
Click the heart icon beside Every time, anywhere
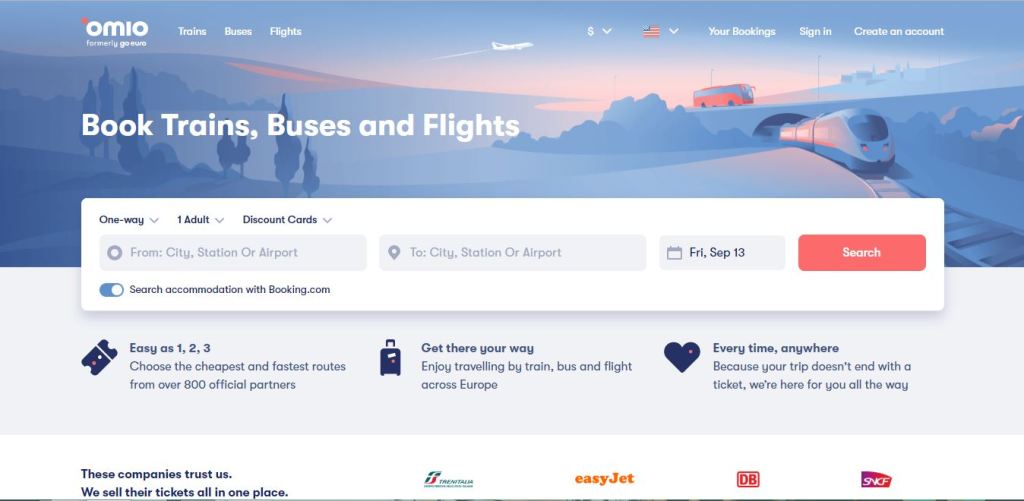682,357
